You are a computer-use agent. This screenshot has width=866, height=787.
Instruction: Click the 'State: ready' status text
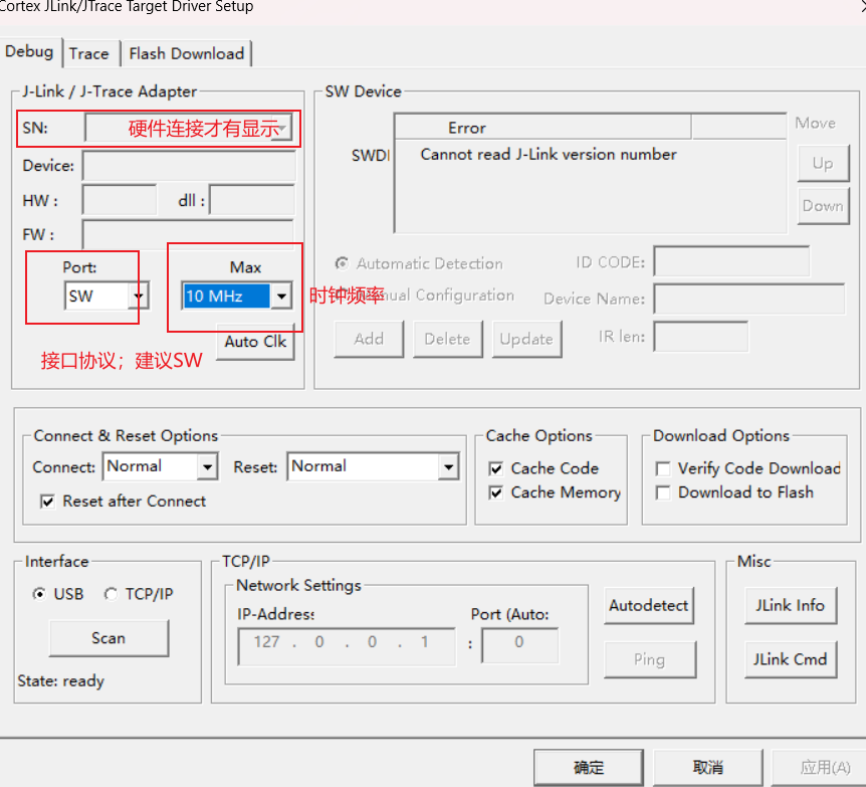(x=61, y=681)
